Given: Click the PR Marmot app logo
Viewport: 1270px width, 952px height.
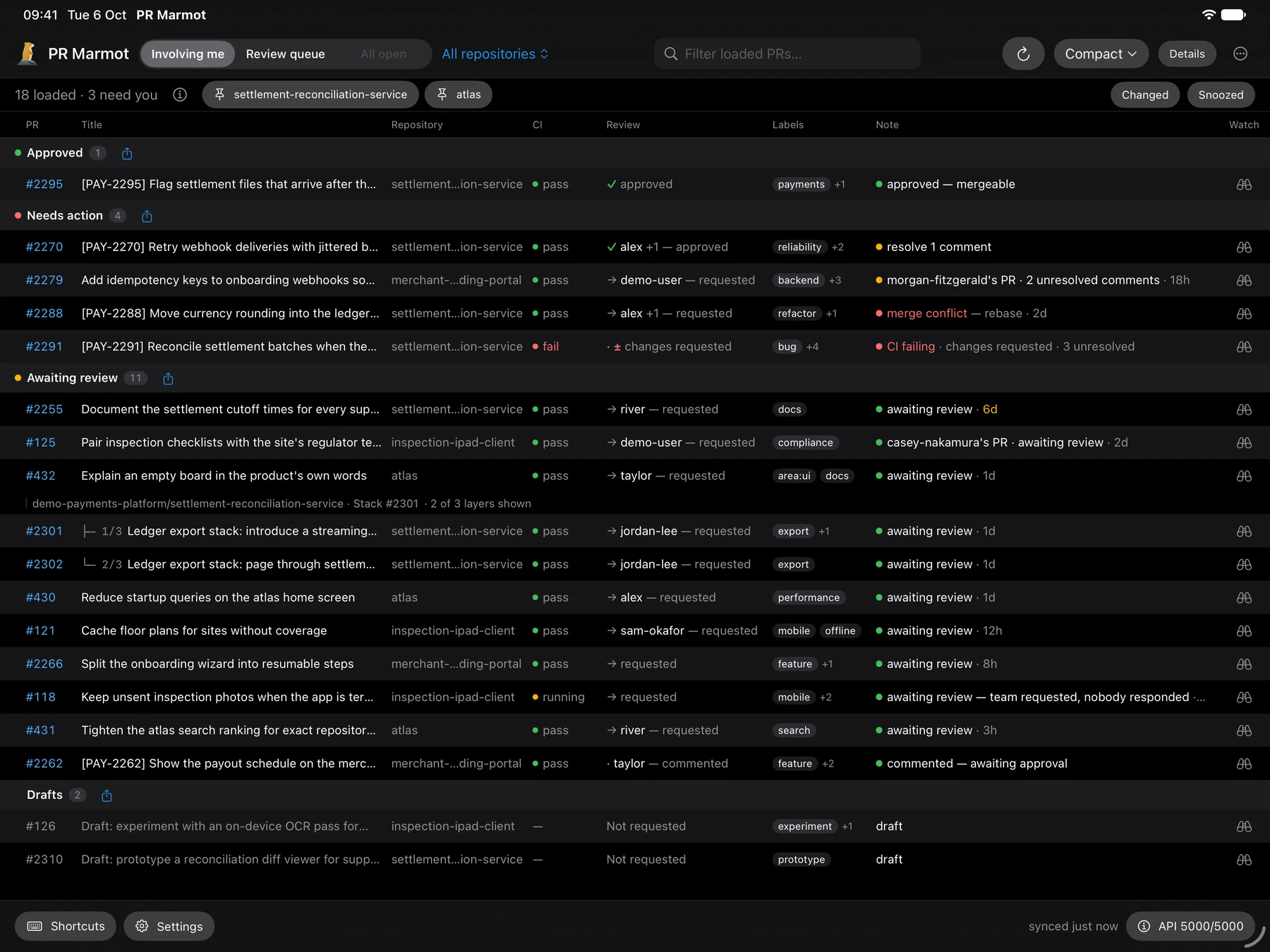Looking at the screenshot, I should pos(28,54).
